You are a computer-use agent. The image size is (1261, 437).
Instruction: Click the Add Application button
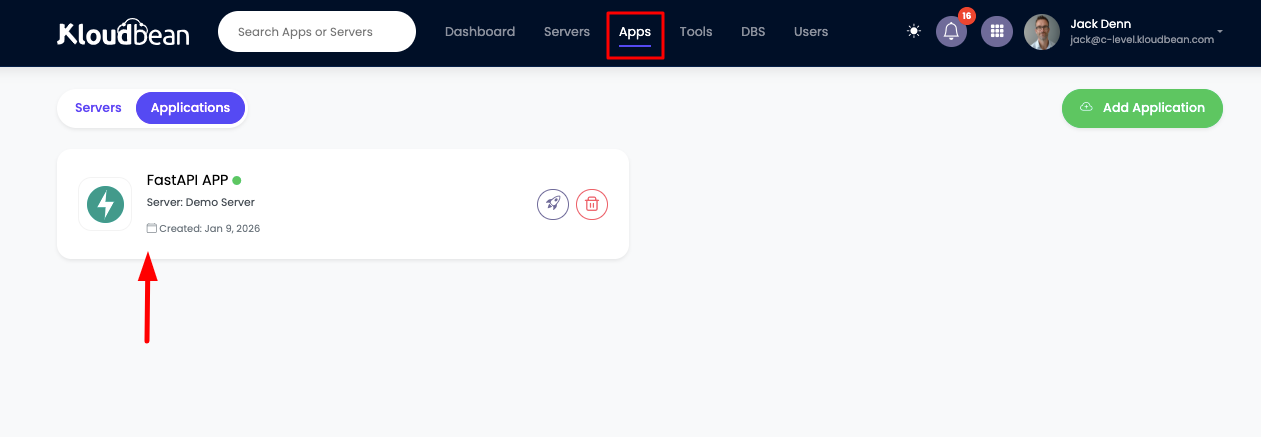click(x=1142, y=108)
